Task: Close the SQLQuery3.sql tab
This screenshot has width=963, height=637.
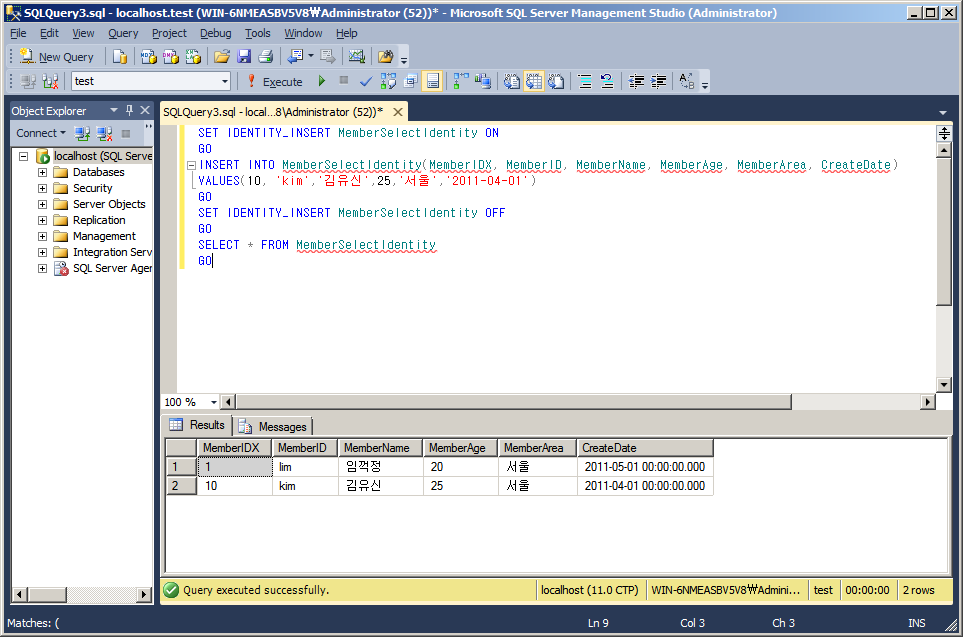Action: pos(398,112)
